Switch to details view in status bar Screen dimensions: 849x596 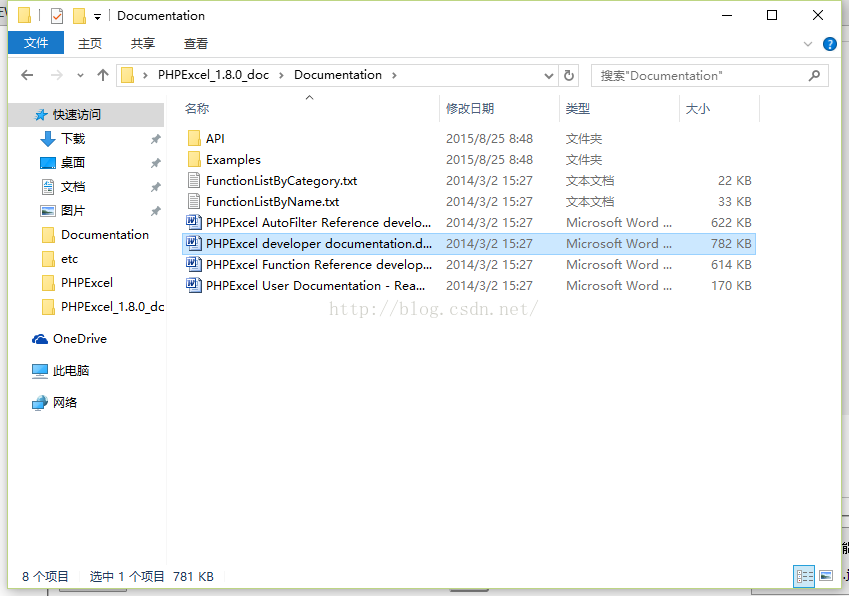click(x=804, y=576)
